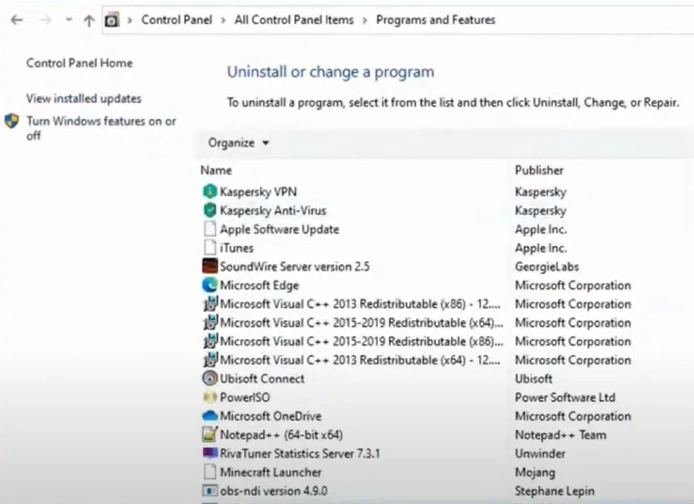This screenshot has height=504, width=694.
Task: Select Notepad++ (64-bit x64) entry
Action: point(281,435)
